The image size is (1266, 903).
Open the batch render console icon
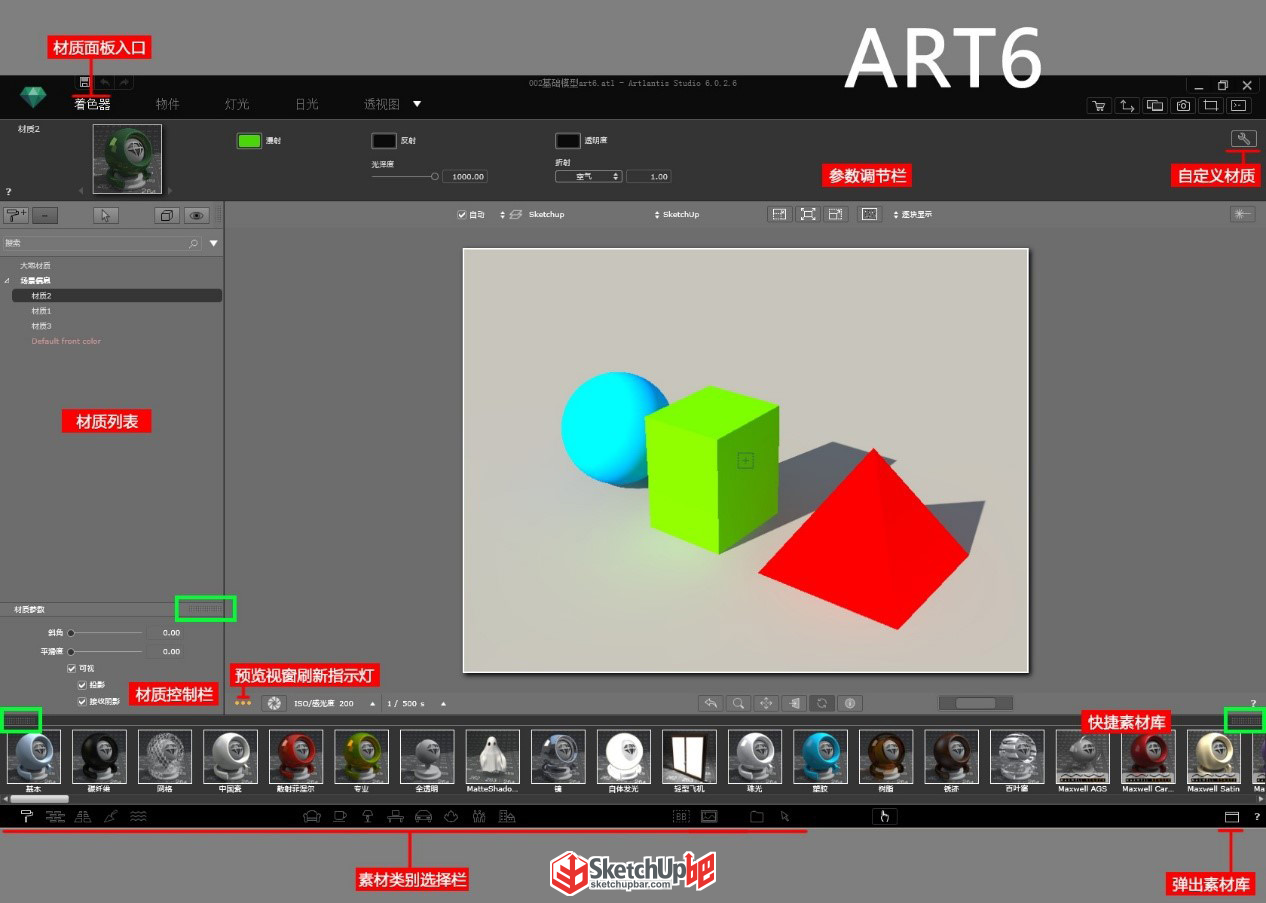[1239, 105]
